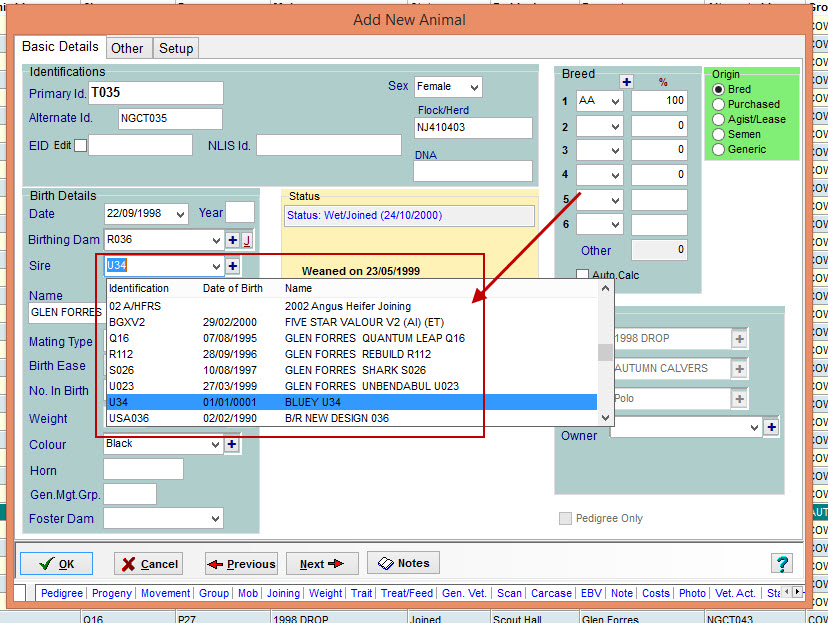Tick the Pedigree Only checkbox
This screenshot has height=623, width=828.
point(565,518)
